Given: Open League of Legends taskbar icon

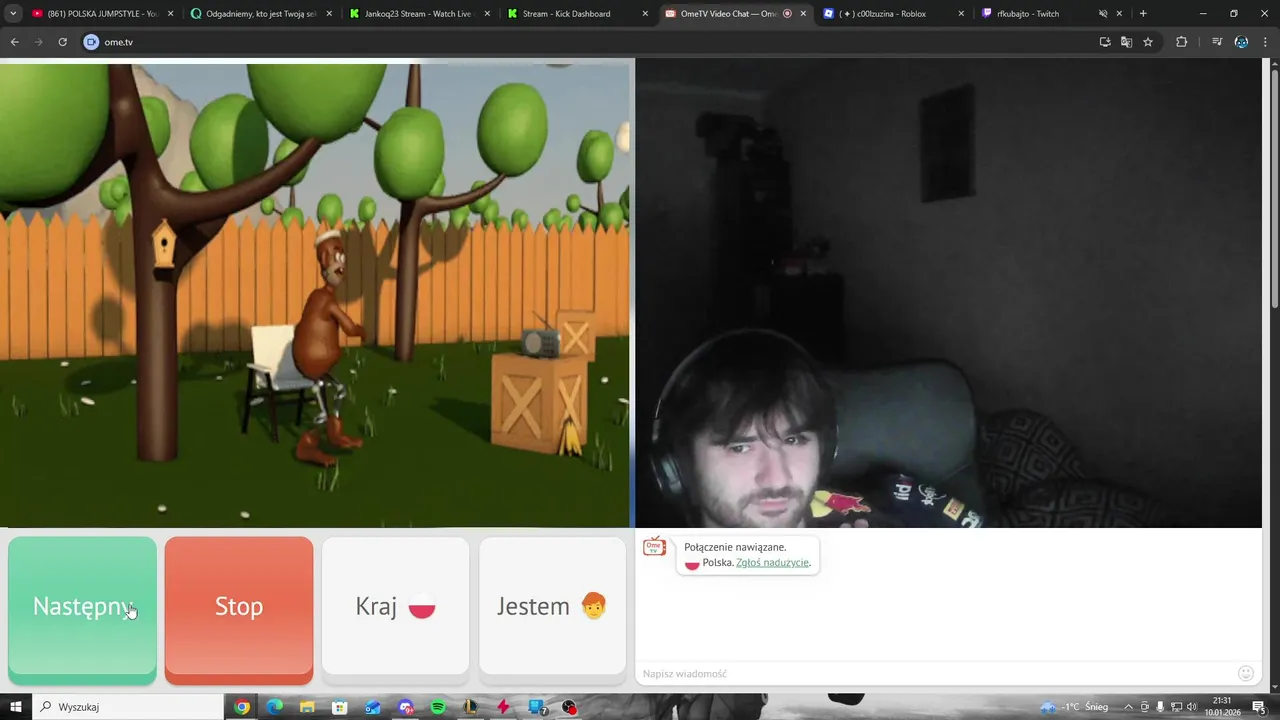Looking at the screenshot, I should click(471, 707).
